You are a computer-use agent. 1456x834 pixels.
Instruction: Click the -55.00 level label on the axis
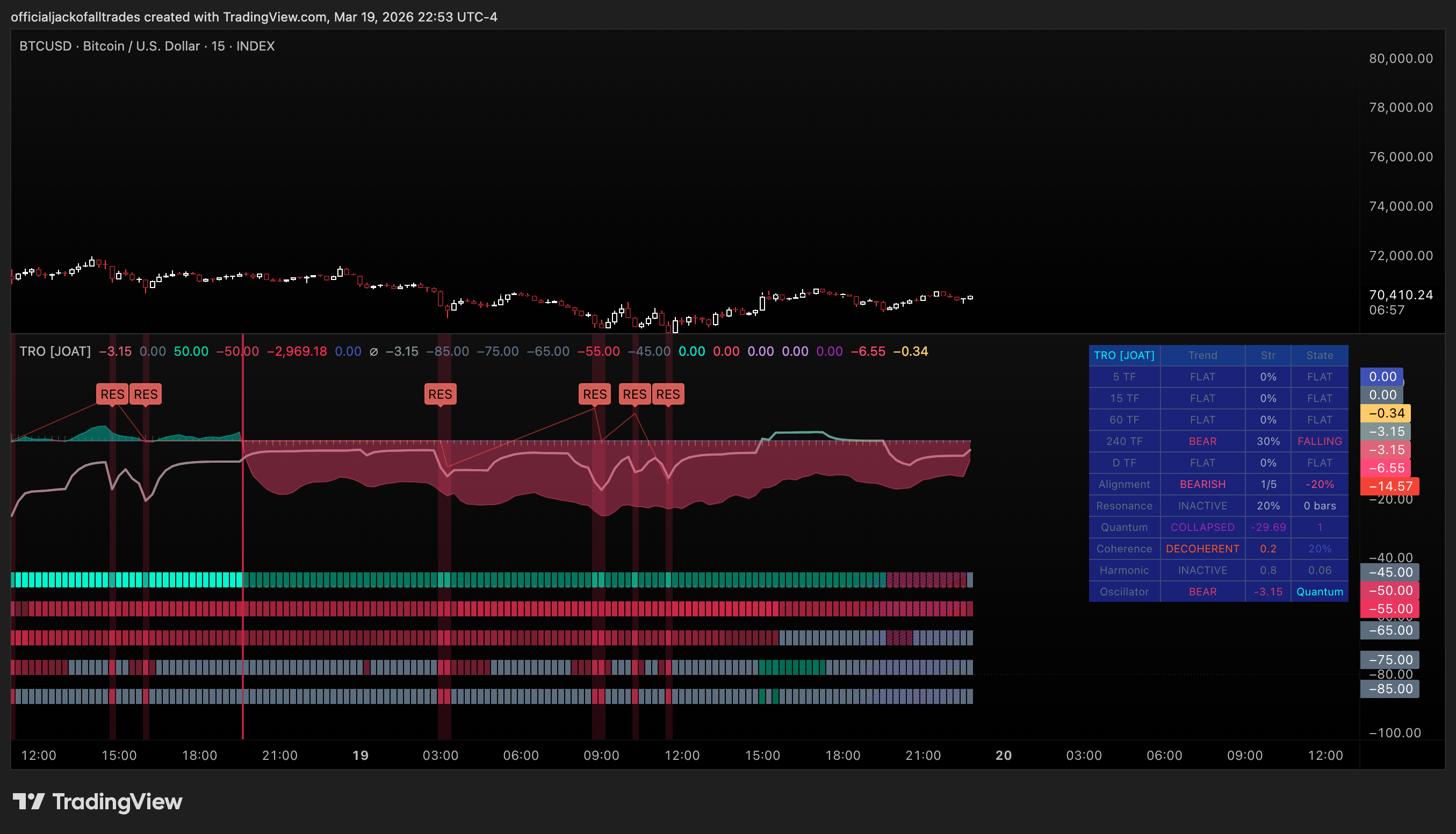pos(1389,609)
